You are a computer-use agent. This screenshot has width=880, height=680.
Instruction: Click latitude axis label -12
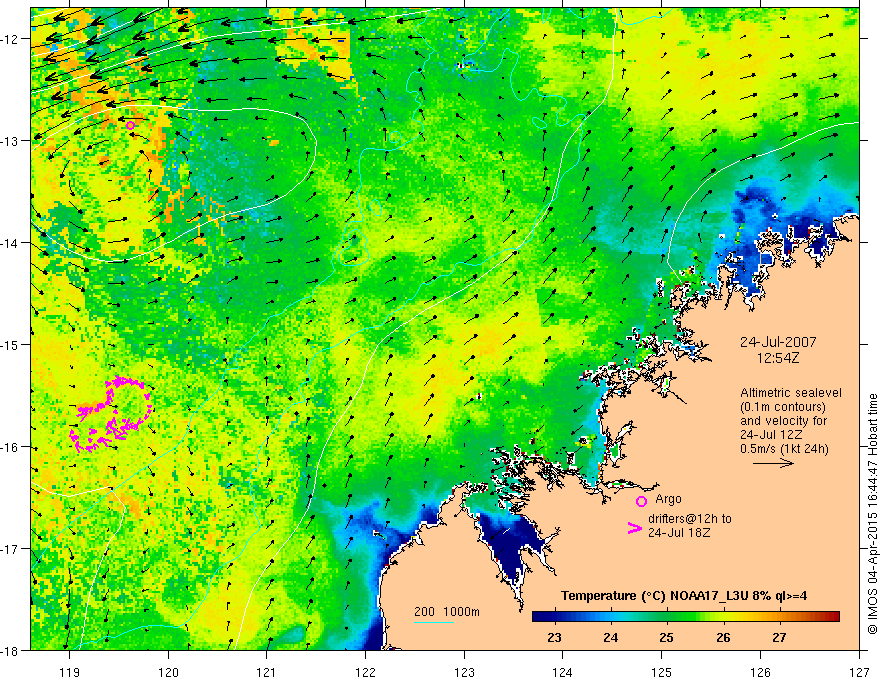[11, 39]
